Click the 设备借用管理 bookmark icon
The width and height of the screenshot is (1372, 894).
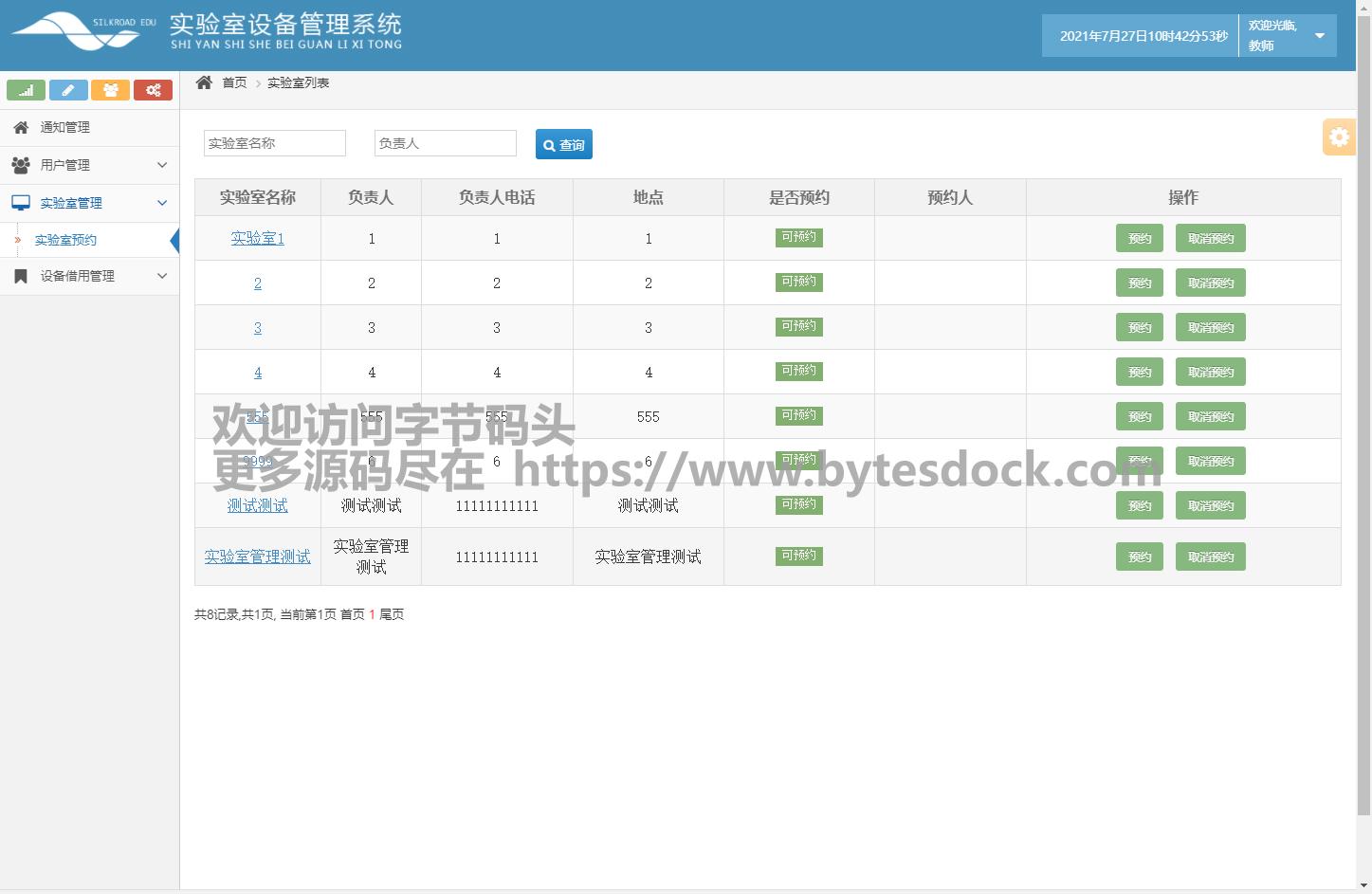pyautogui.click(x=21, y=276)
